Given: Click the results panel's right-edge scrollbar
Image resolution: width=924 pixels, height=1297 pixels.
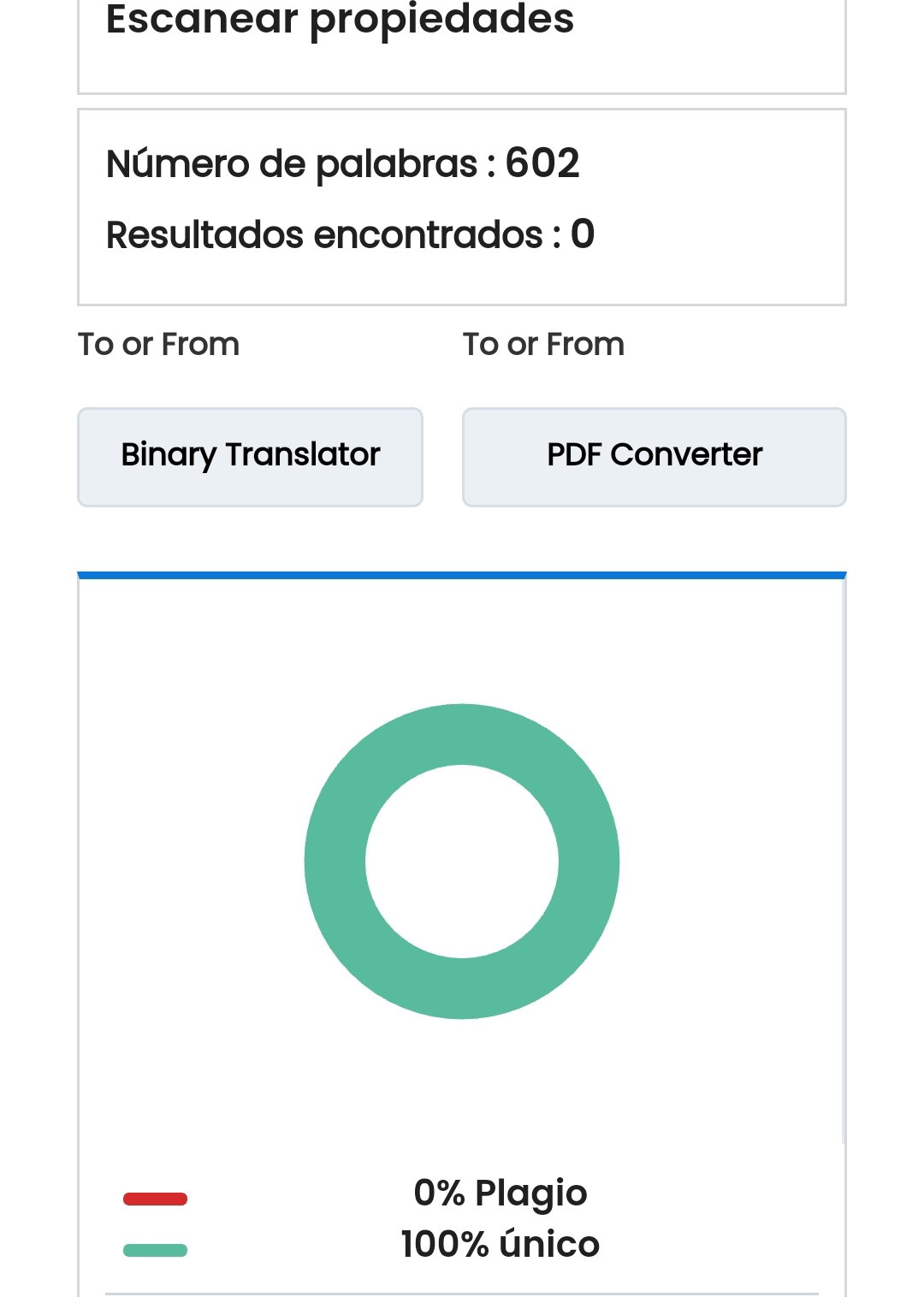Looking at the screenshot, I should pos(844,862).
